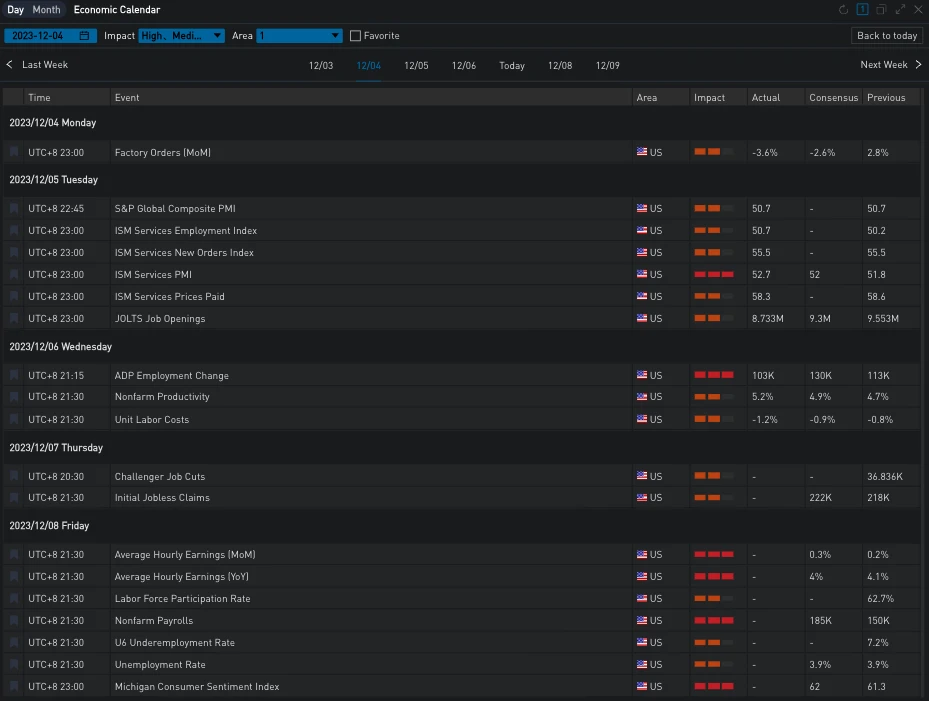Image resolution: width=929 pixels, height=701 pixels.
Task: Select the Day view toggle
Action: (x=16, y=10)
